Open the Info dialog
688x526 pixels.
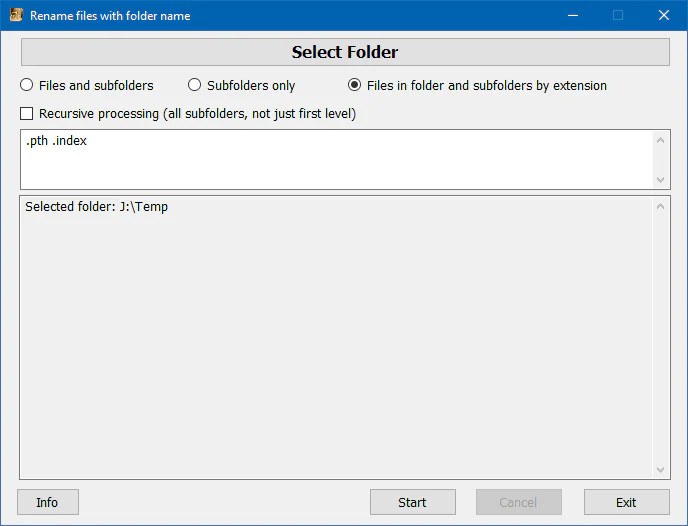pyautogui.click(x=48, y=502)
